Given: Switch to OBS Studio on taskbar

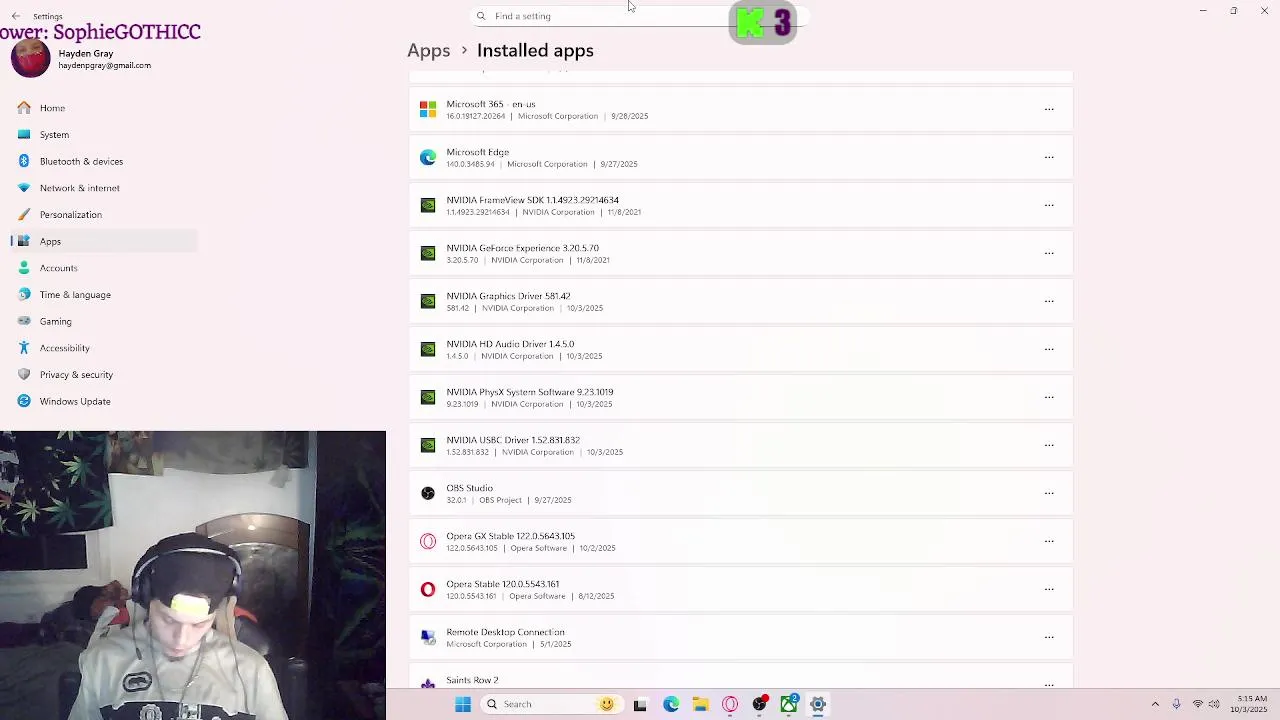Looking at the screenshot, I should point(760,704).
